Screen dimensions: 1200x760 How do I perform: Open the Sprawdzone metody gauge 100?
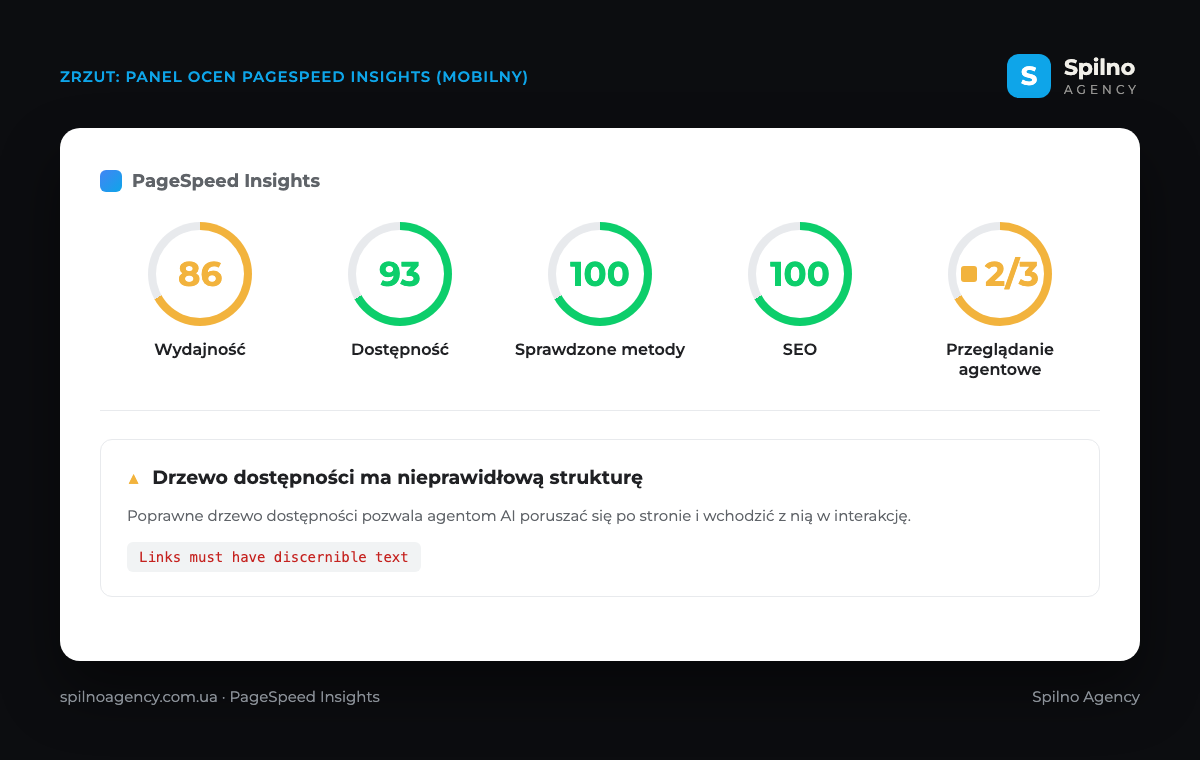pyautogui.click(x=600, y=274)
